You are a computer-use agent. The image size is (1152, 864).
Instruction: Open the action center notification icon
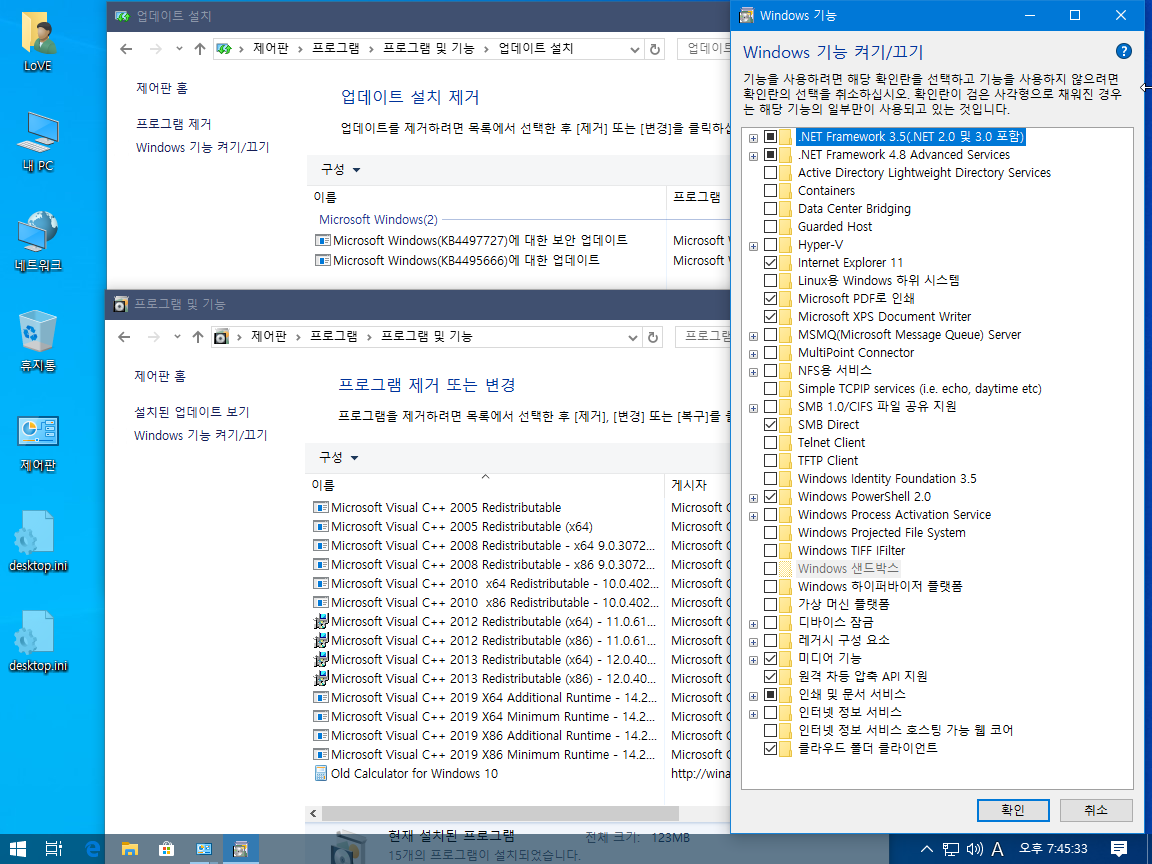1119,849
